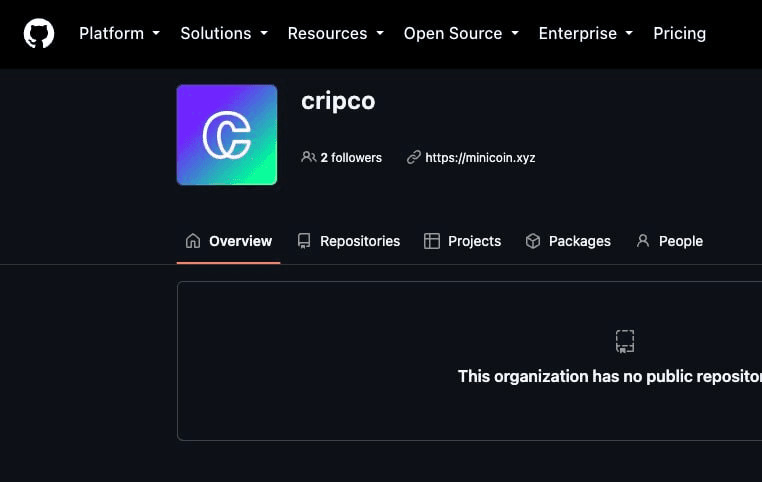Switch to the People tab

pos(670,241)
